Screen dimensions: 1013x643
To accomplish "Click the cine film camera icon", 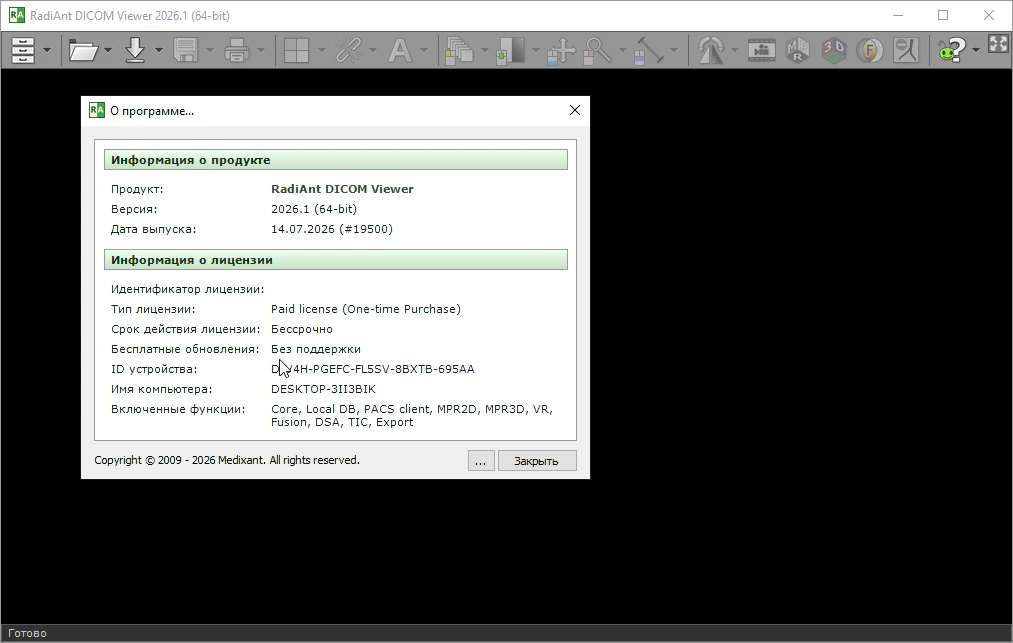I will (x=762, y=50).
